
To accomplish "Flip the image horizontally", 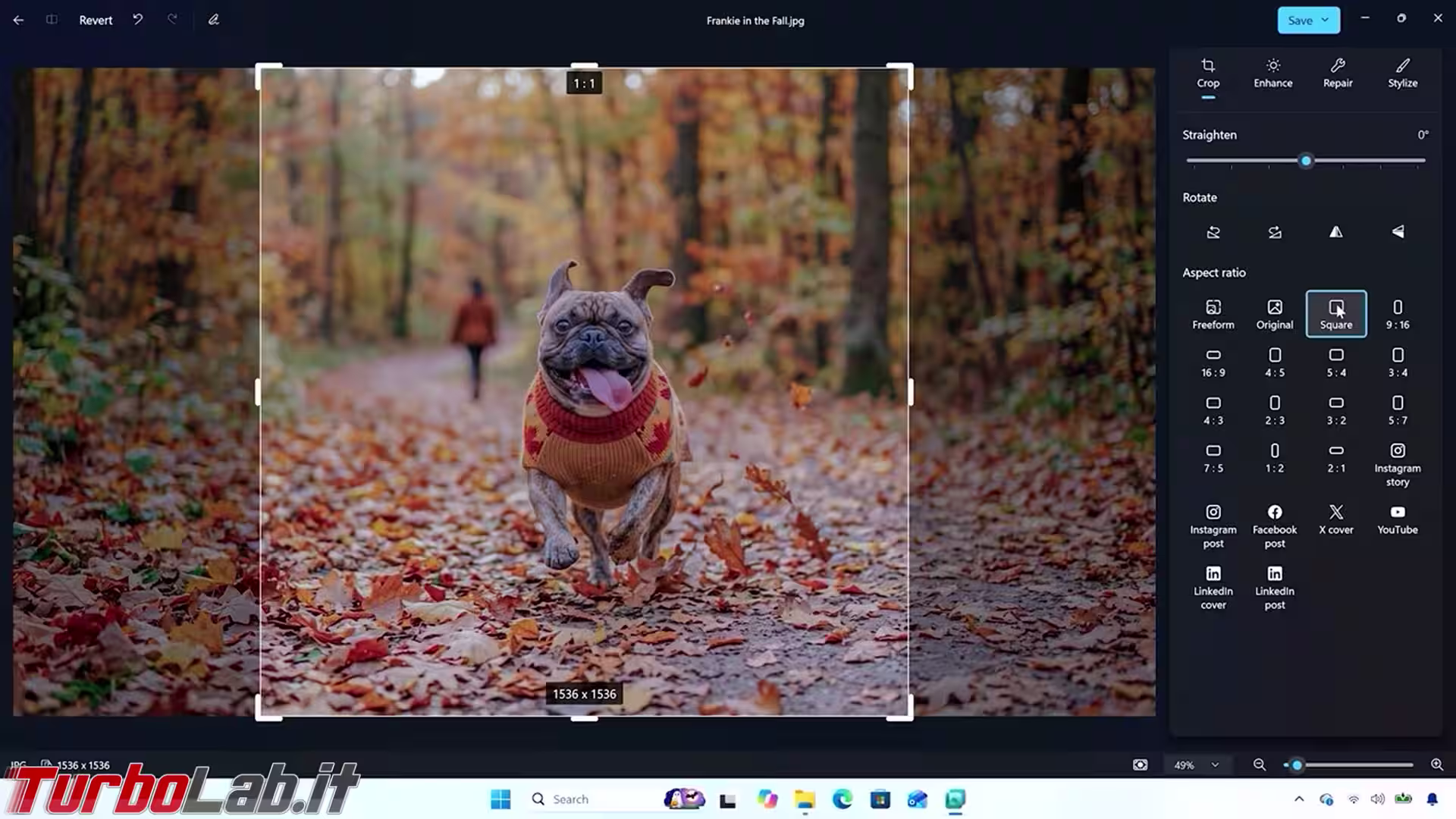I will [1336, 232].
